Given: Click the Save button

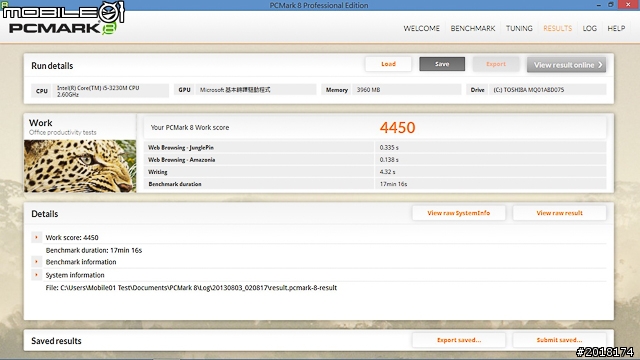Looking at the screenshot, I should (442, 64).
